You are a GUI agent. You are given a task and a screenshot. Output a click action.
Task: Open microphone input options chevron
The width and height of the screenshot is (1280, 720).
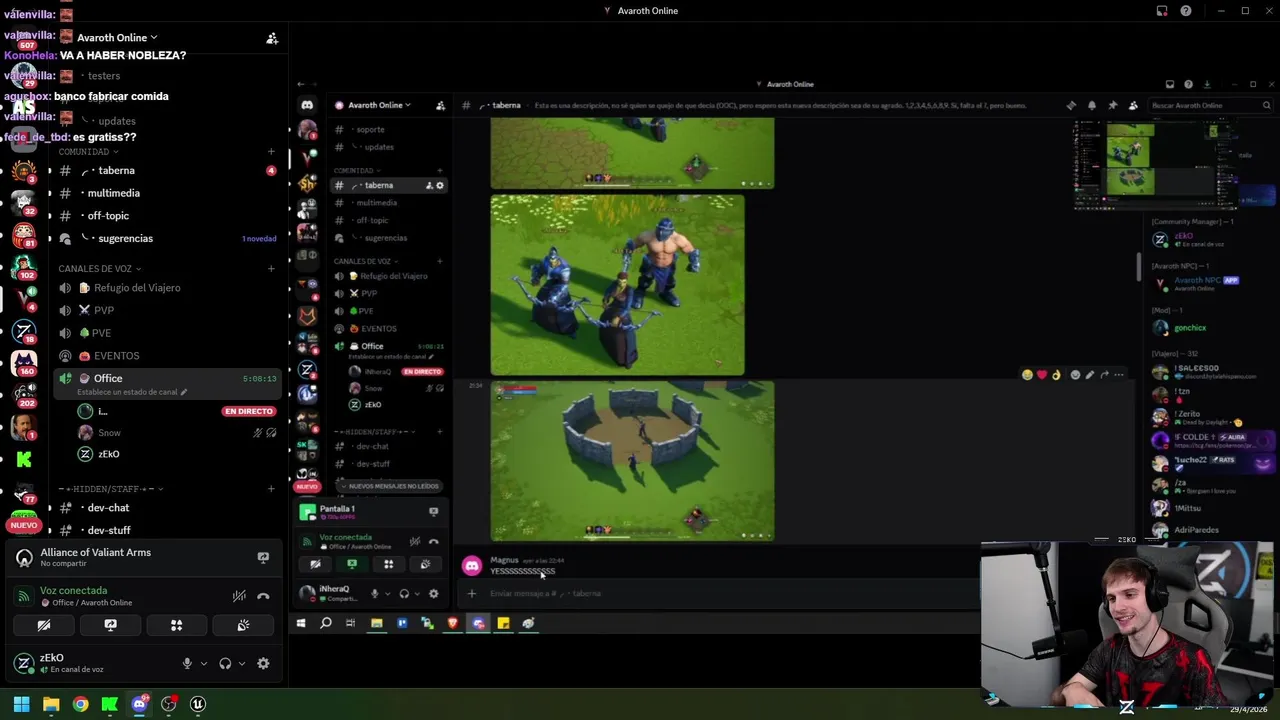[x=204, y=663]
